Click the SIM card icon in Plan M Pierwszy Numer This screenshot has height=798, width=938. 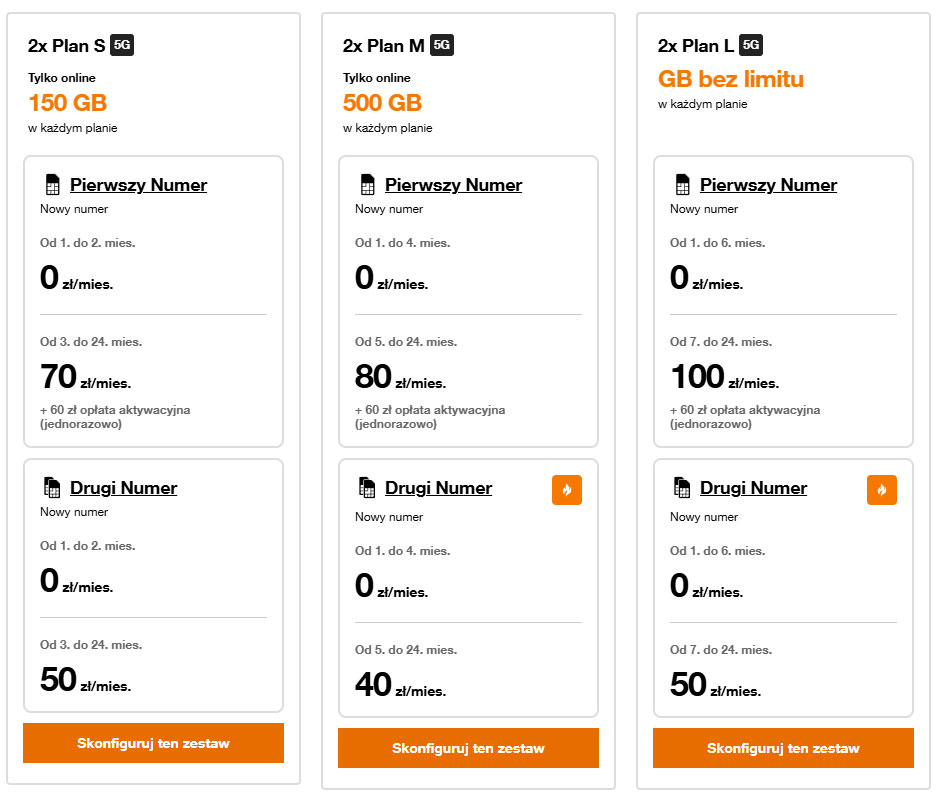[x=367, y=185]
